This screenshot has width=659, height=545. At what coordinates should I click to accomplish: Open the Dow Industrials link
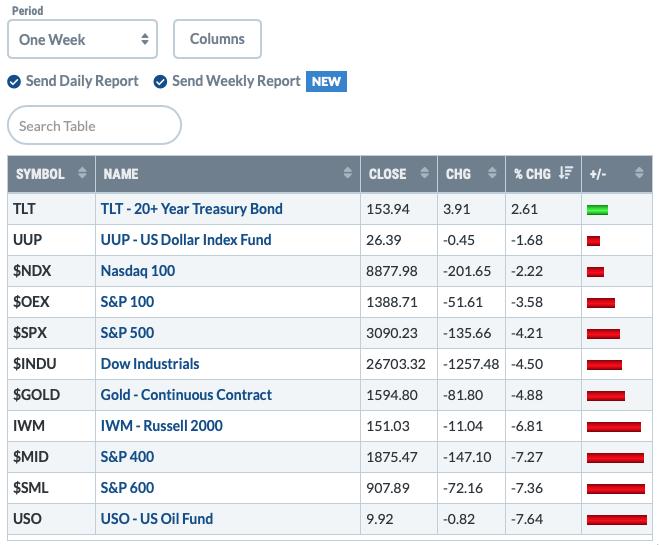(x=150, y=364)
